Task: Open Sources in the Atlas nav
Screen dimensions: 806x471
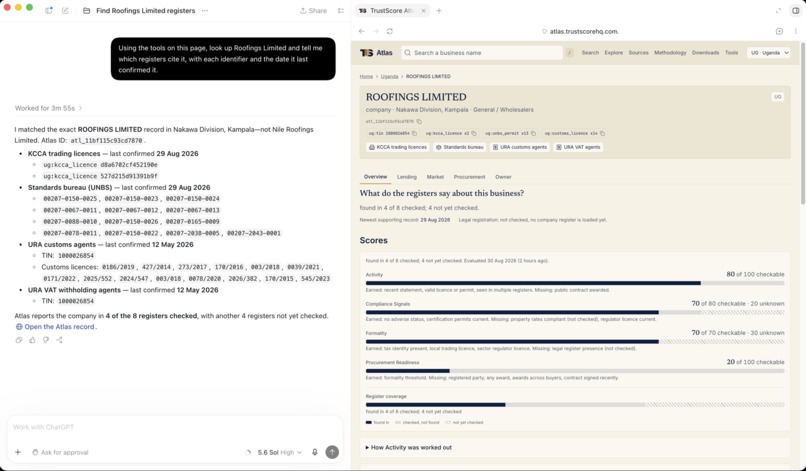Action: click(638, 52)
